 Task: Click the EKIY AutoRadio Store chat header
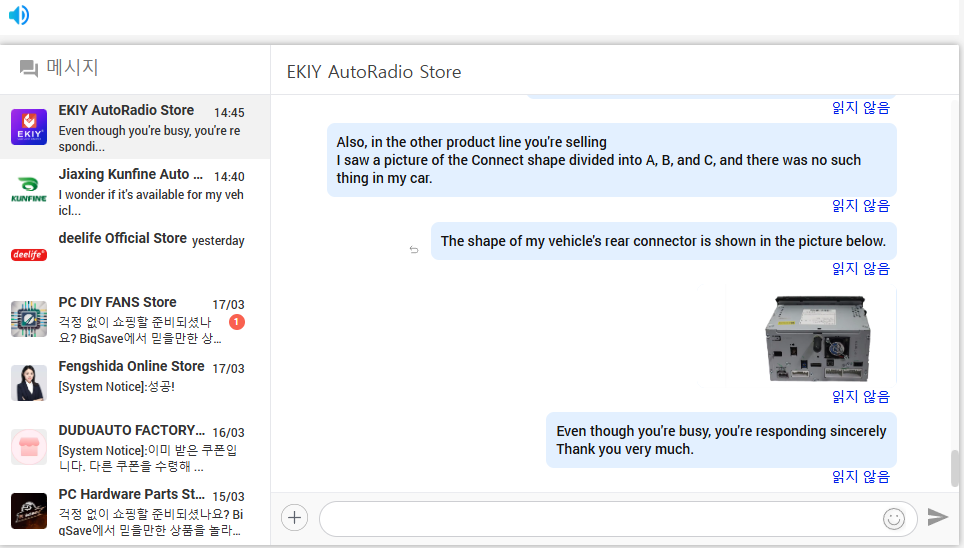(374, 72)
